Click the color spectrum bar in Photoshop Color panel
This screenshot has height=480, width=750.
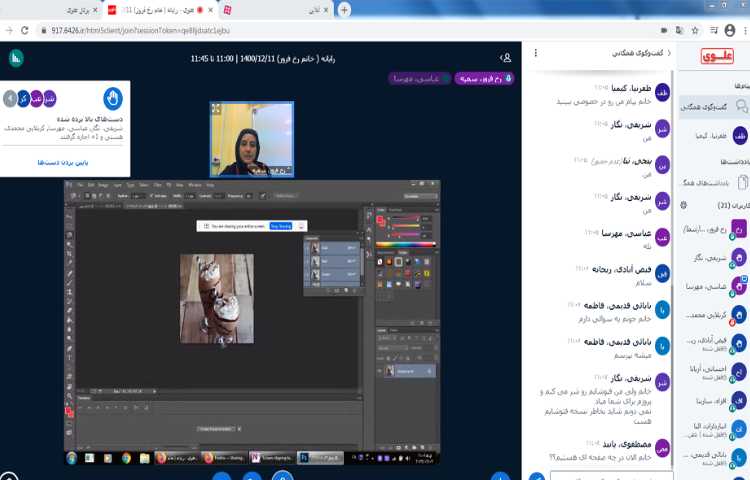pos(406,245)
